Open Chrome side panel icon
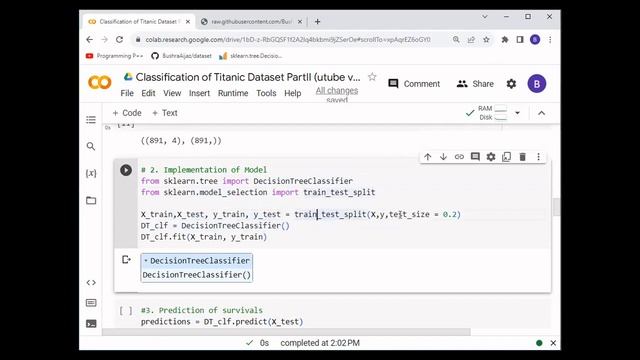The image size is (640, 360). (x=520, y=40)
